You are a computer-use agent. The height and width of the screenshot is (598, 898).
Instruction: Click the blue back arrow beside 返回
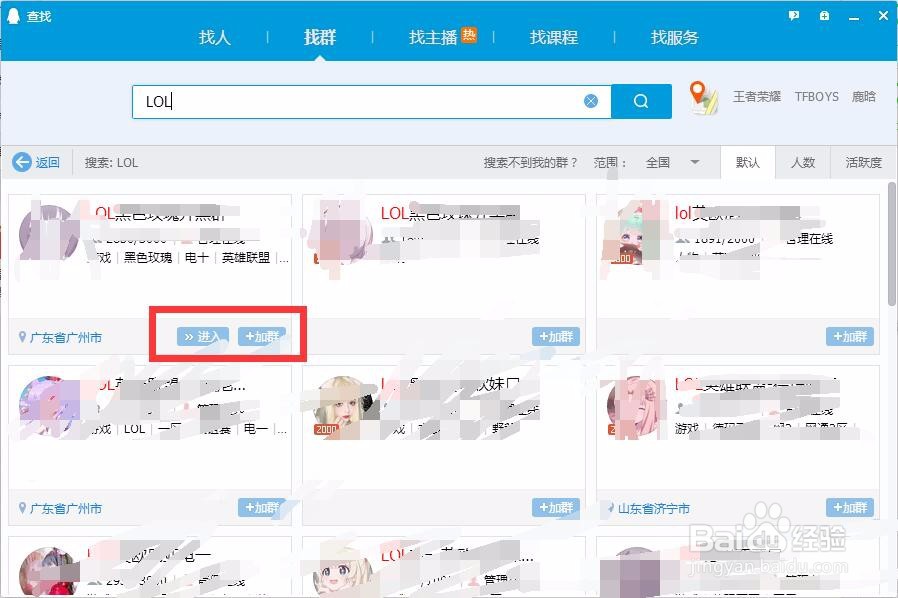tap(21, 162)
